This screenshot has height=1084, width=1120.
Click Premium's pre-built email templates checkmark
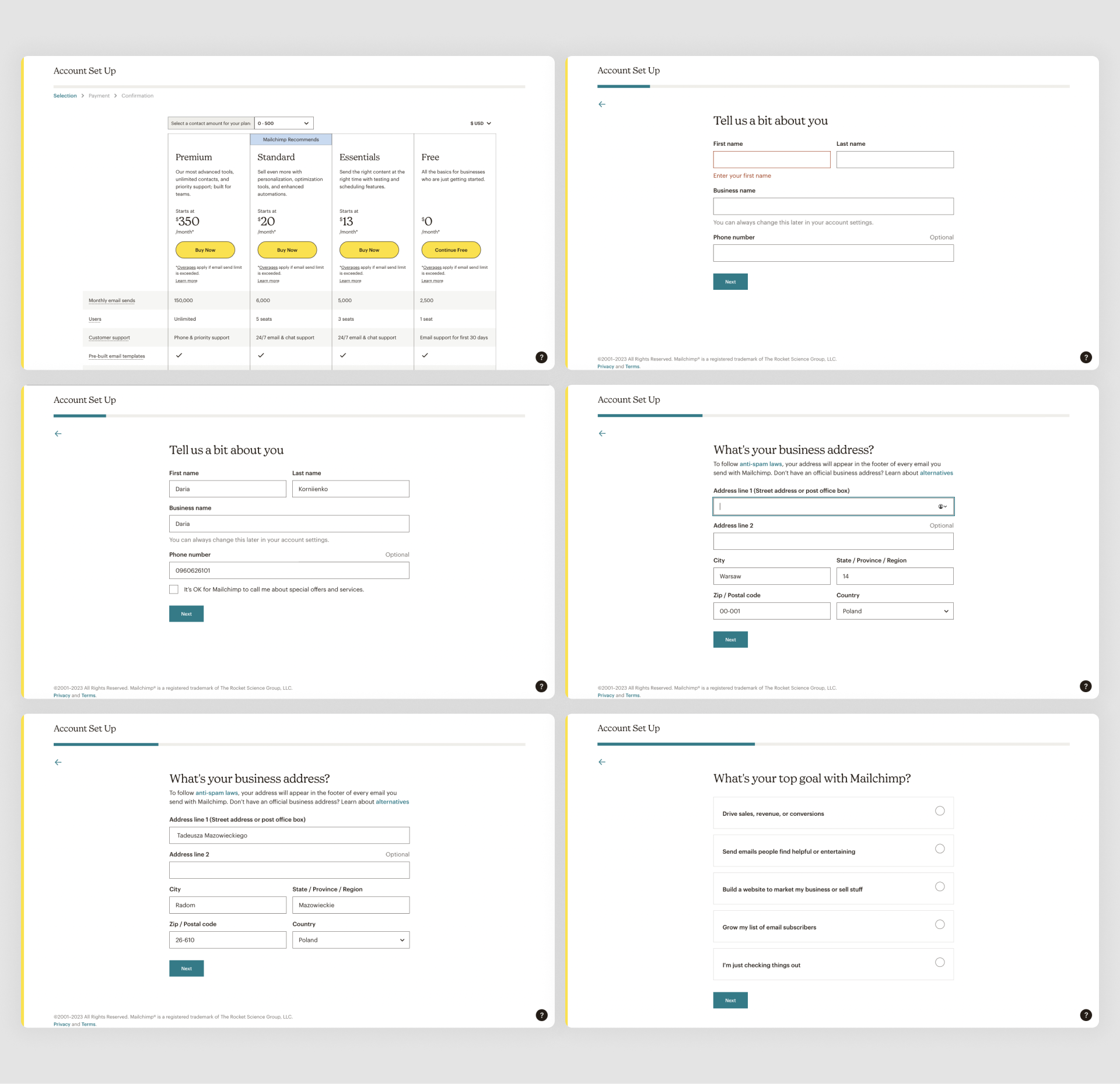pos(179,355)
